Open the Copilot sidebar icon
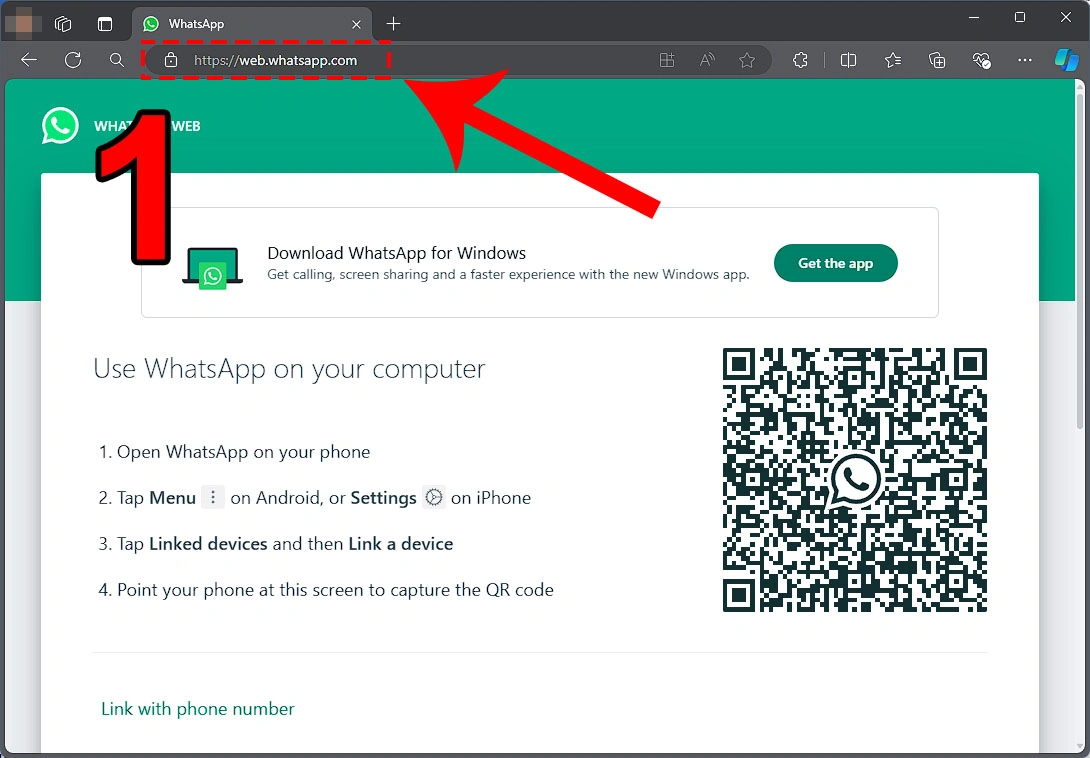Screen dimensions: 1090x758 click(x=1066, y=61)
